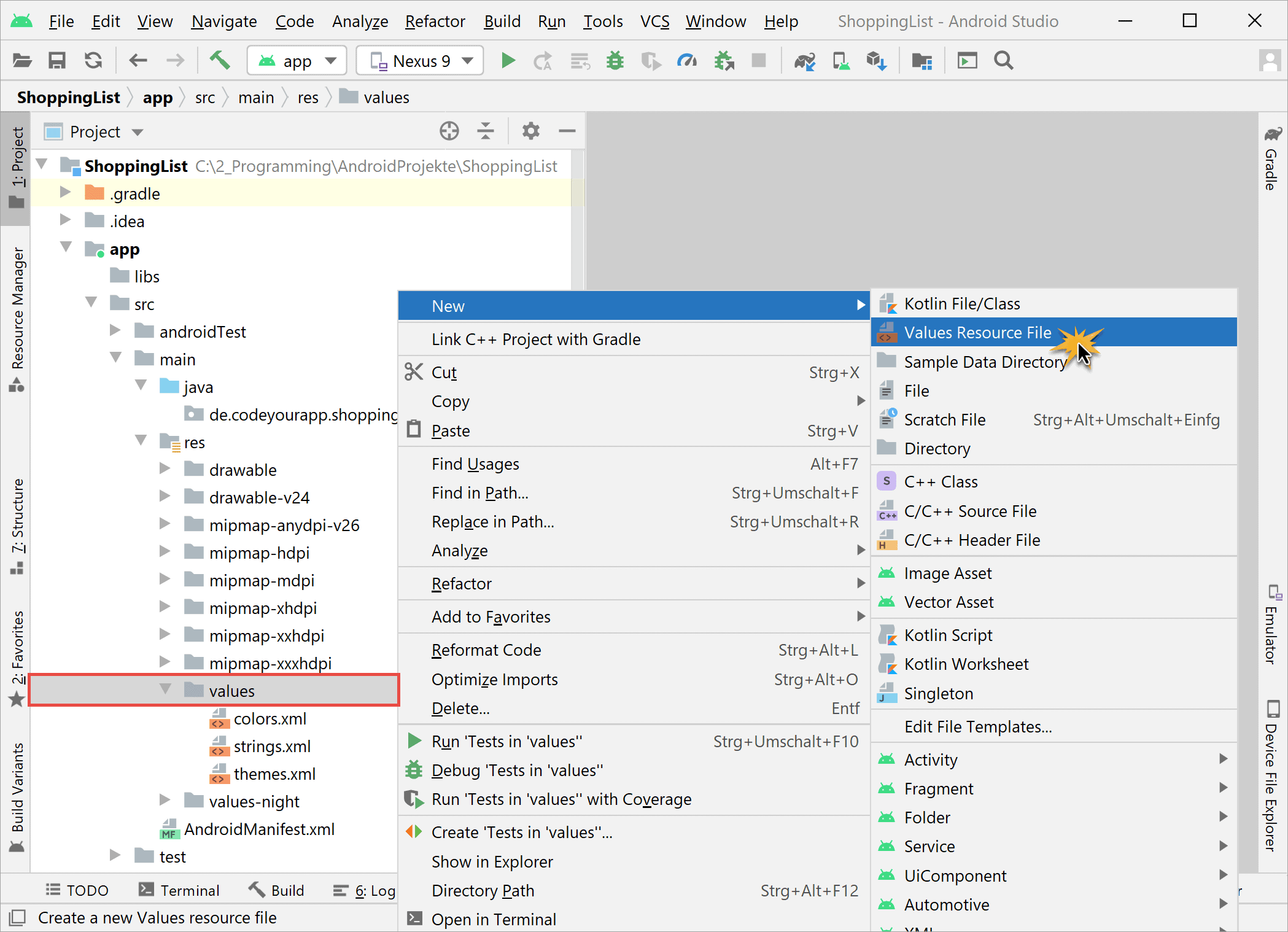Open the TODO tool window

point(77,890)
